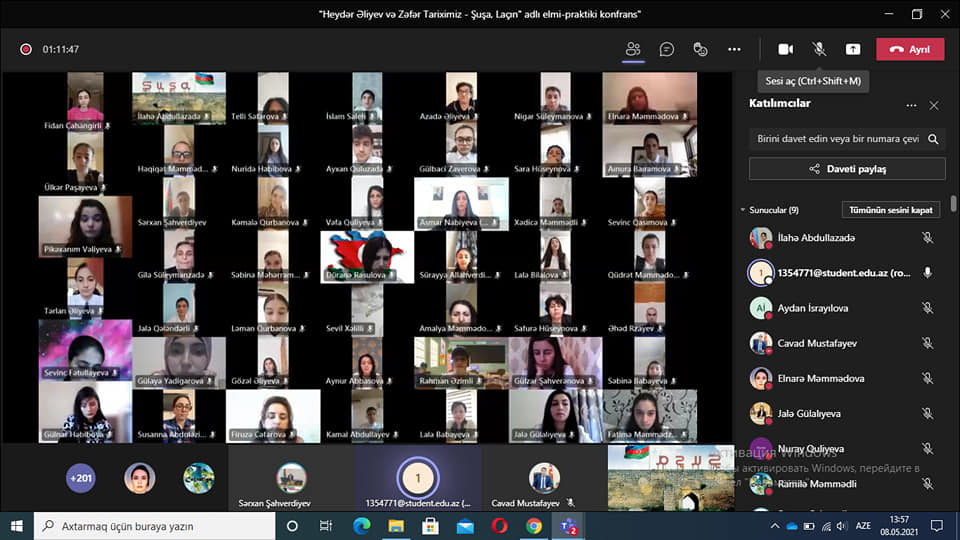Viewport: 960px width, 540px height.
Task: Toggle mic icon for Nuray Quliyeva
Action: coord(928,449)
